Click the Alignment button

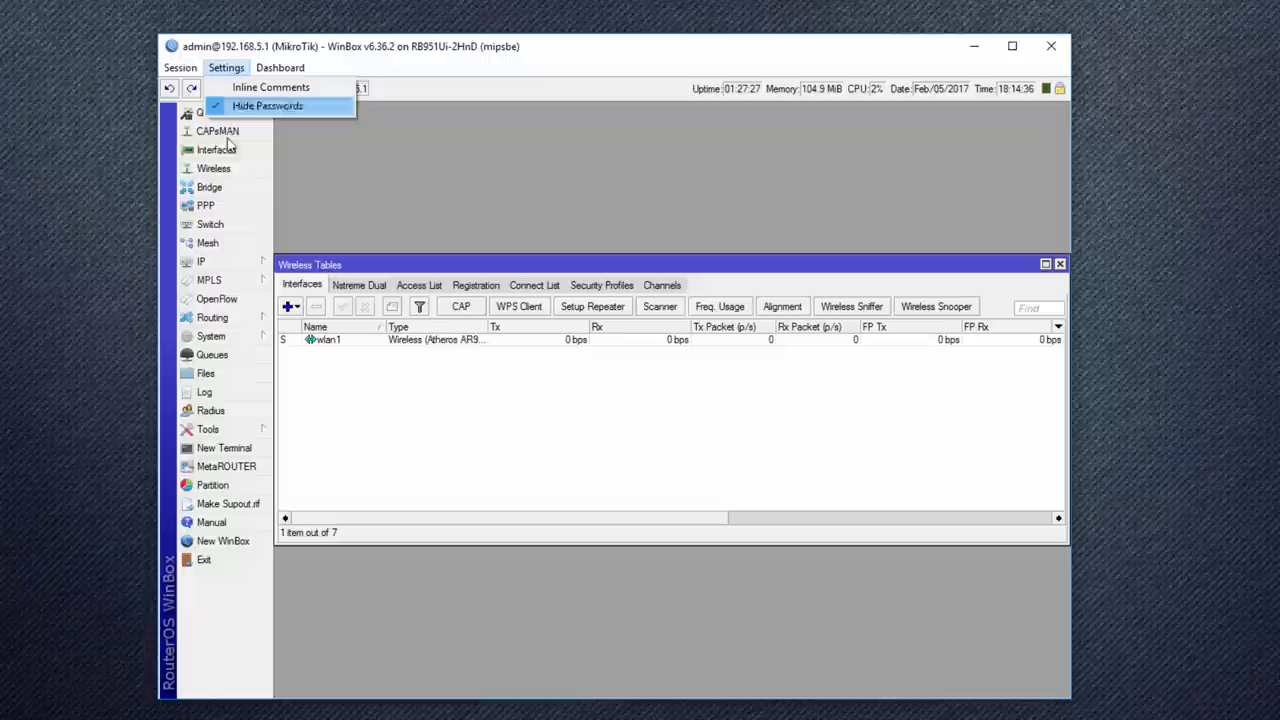pos(782,307)
